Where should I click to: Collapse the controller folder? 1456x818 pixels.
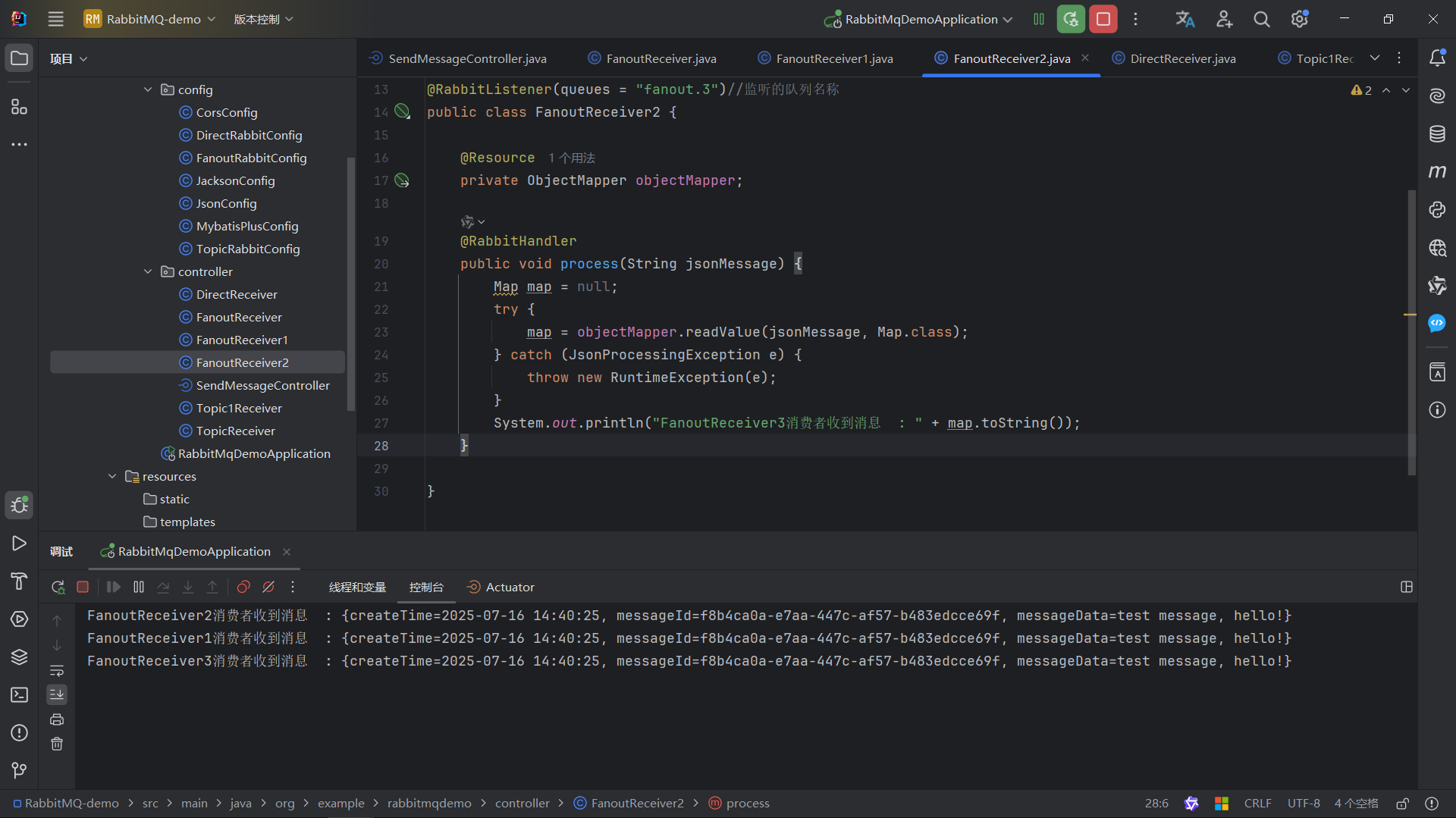(x=148, y=271)
